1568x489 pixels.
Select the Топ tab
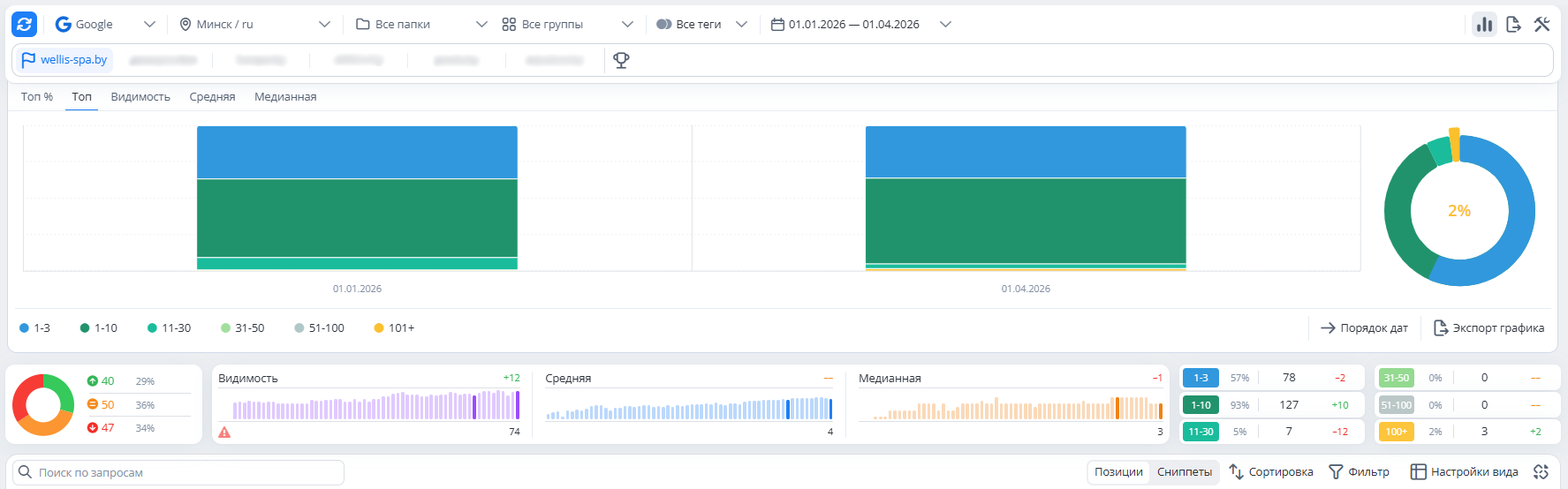click(x=82, y=97)
